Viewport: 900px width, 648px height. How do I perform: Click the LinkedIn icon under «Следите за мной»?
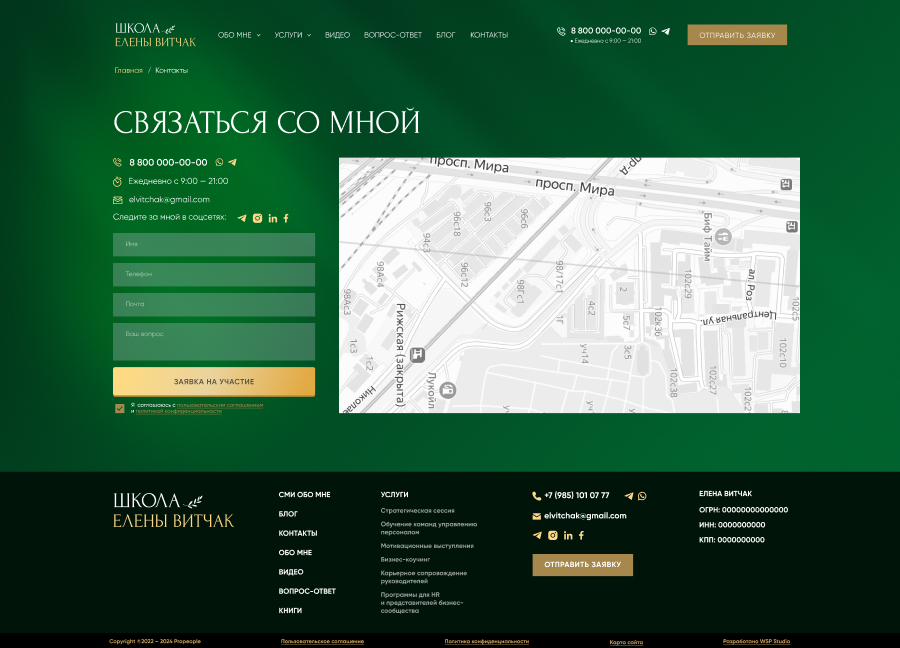(272, 218)
